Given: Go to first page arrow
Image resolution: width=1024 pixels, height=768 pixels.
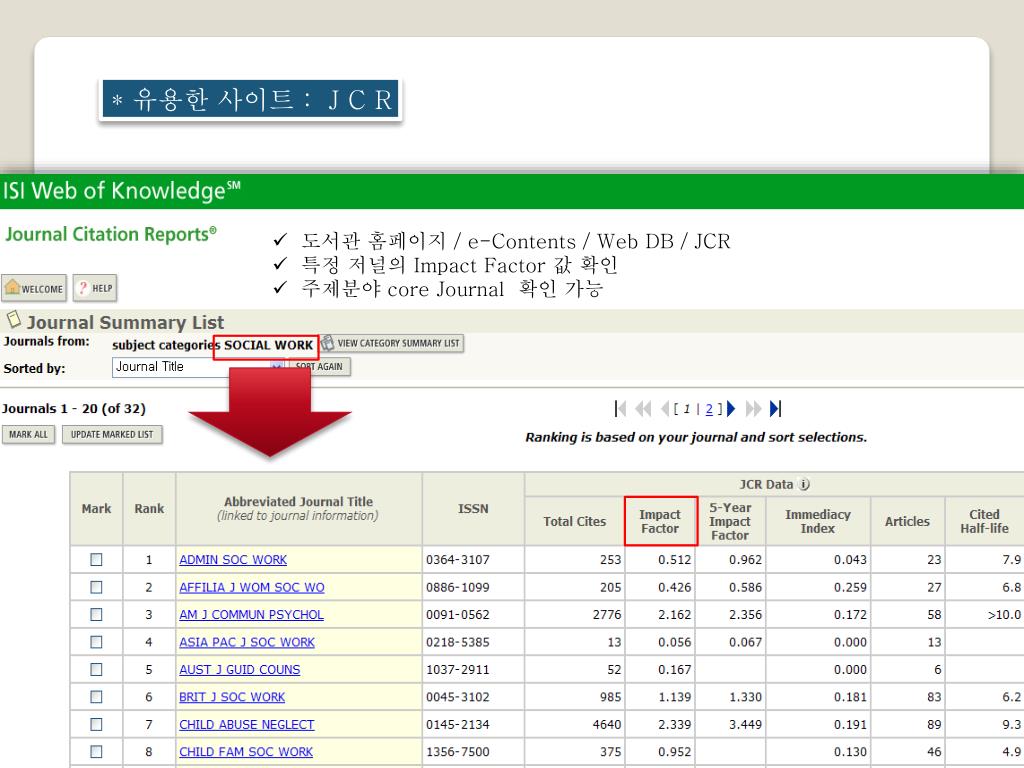Looking at the screenshot, I should pos(620,409).
